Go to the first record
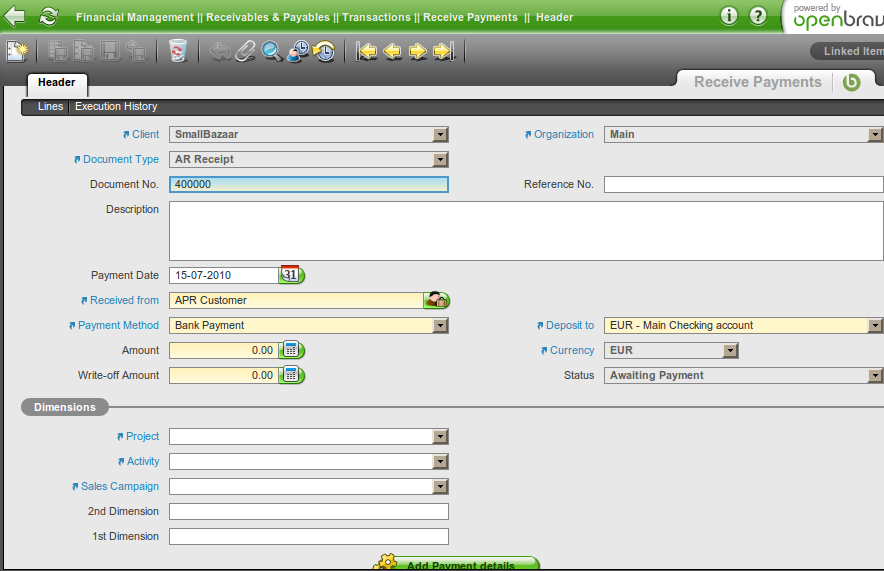 (x=366, y=51)
